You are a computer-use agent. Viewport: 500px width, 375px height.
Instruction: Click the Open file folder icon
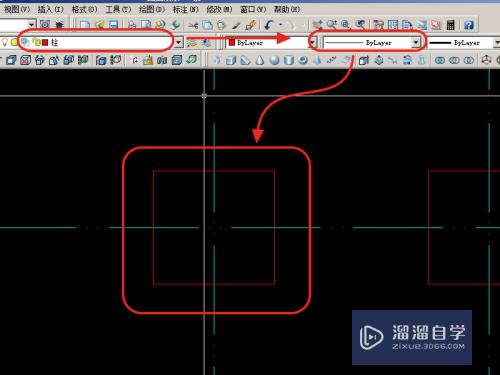100,25
